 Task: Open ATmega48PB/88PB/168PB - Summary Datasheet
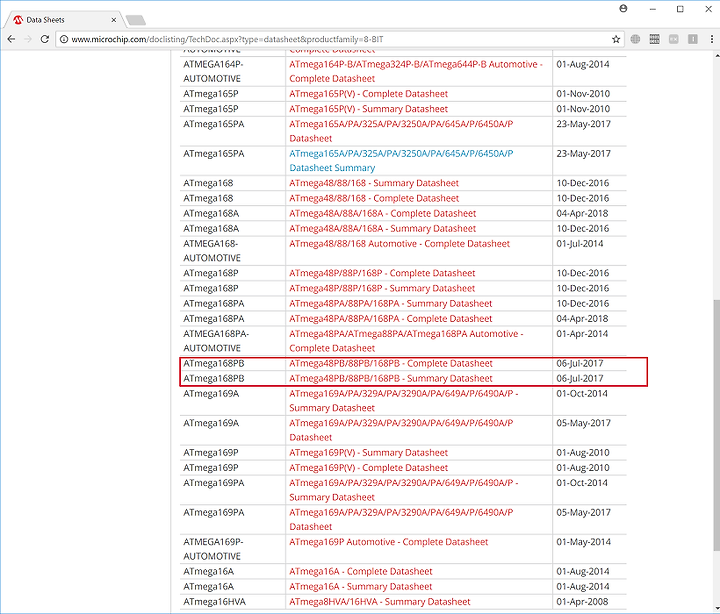391,378
